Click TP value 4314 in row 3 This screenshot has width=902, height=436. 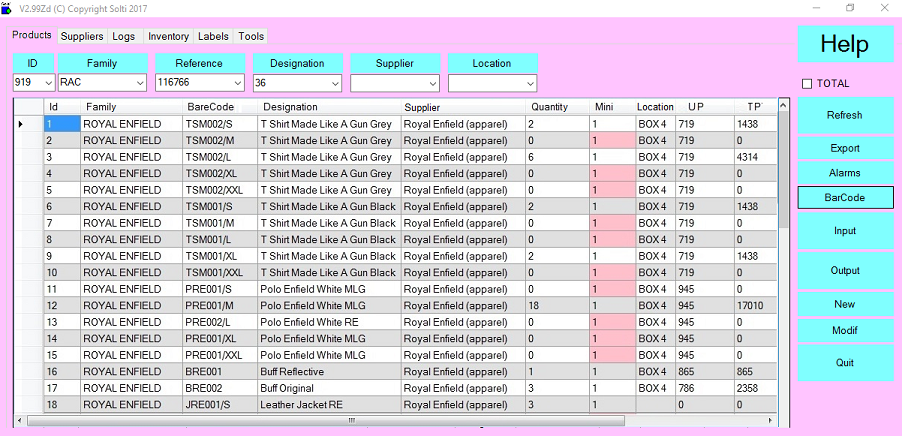click(x=755, y=157)
